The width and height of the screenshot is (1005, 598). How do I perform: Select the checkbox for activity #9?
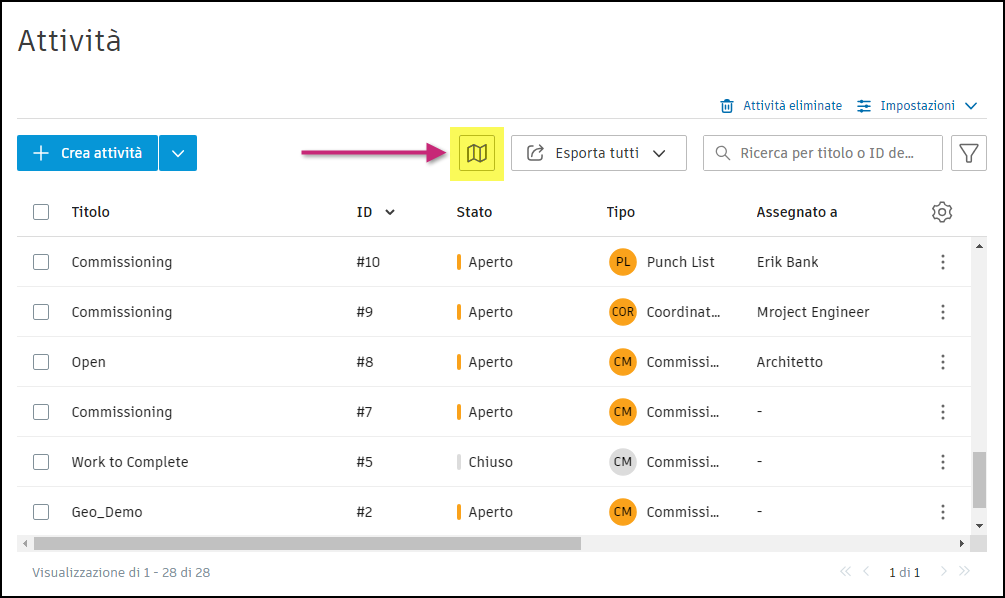(41, 312)
